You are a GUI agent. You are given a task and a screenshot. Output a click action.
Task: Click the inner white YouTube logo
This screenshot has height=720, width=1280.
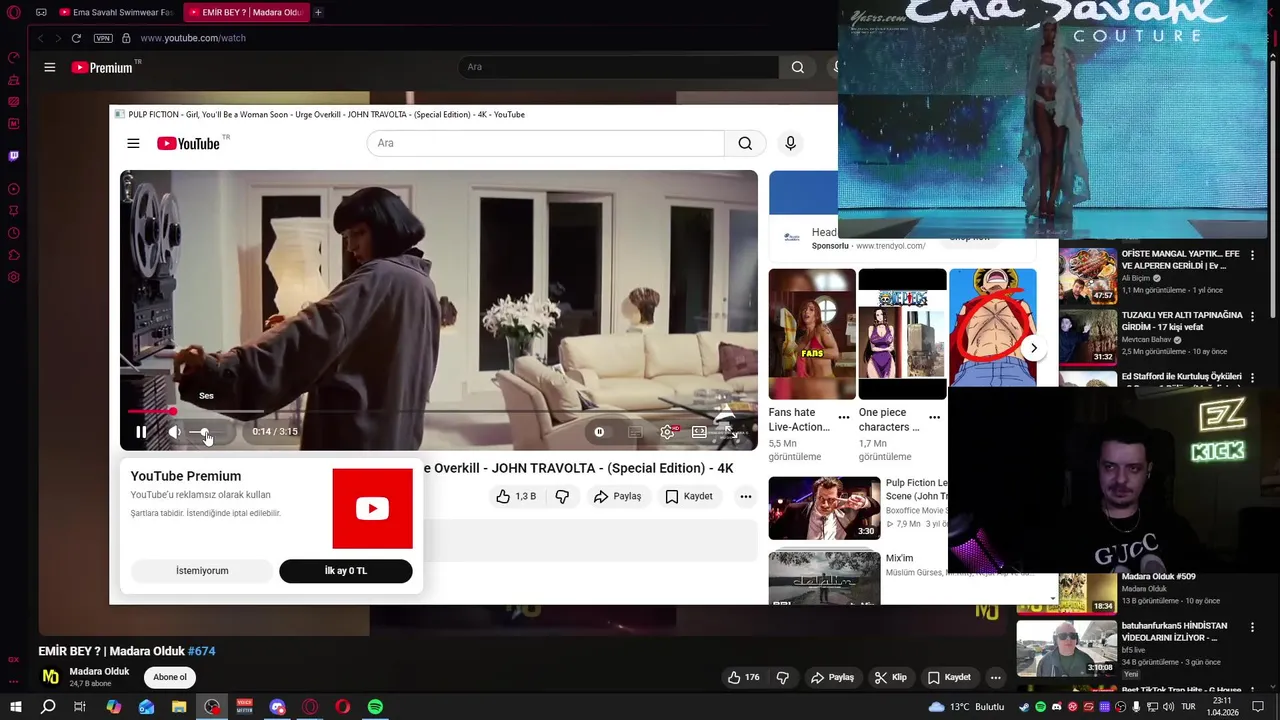click(189, 143)
